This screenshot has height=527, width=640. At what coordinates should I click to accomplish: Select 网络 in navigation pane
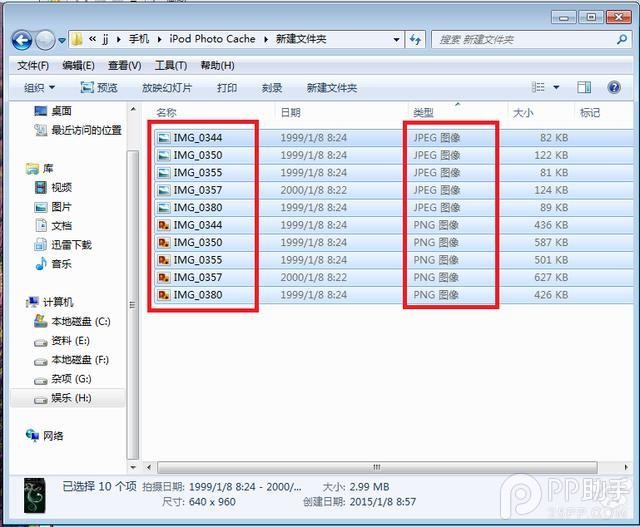(x=44, y=436)
